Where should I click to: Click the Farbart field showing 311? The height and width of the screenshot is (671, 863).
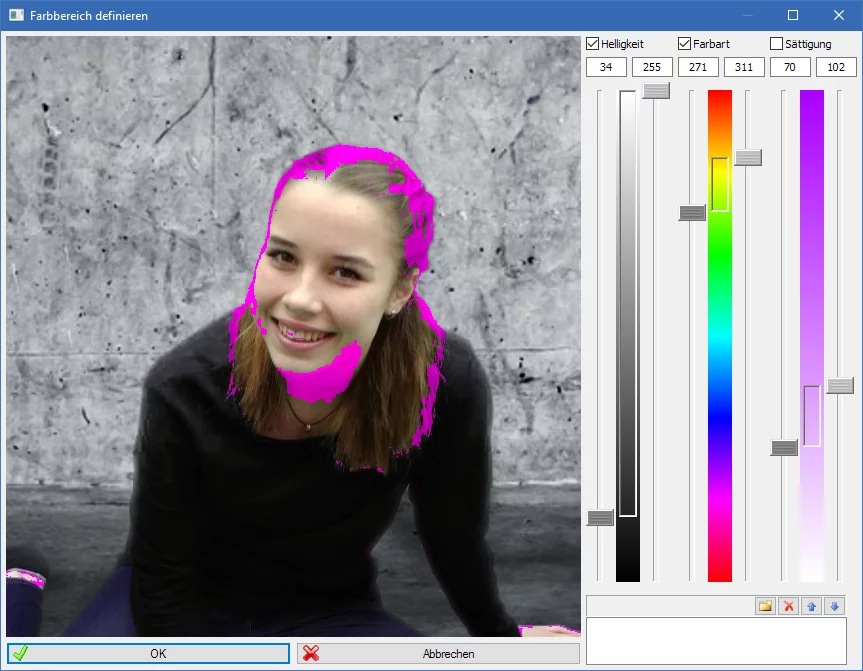click(x=744, y=67)
